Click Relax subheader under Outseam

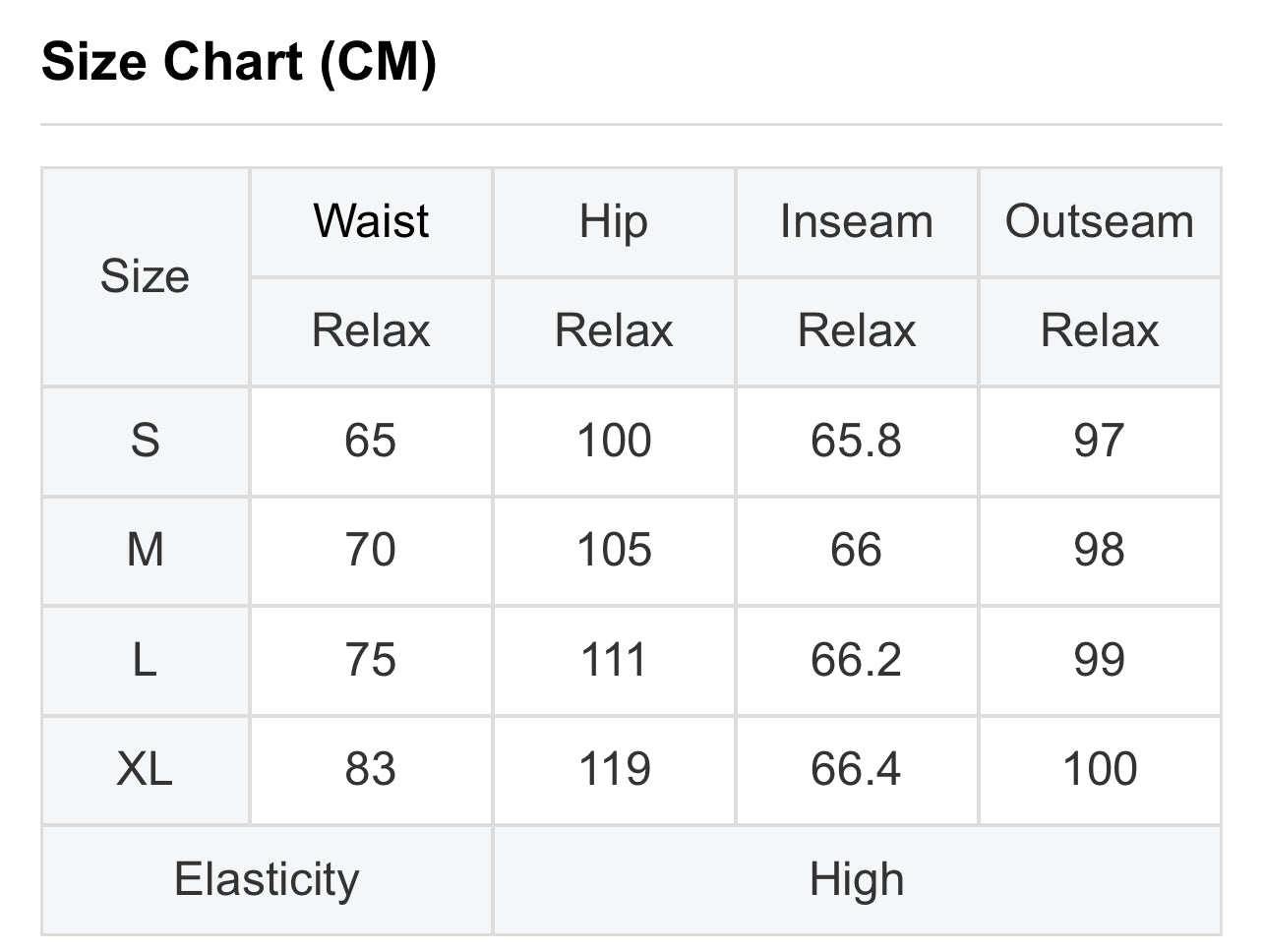(x=1099, y=330)
